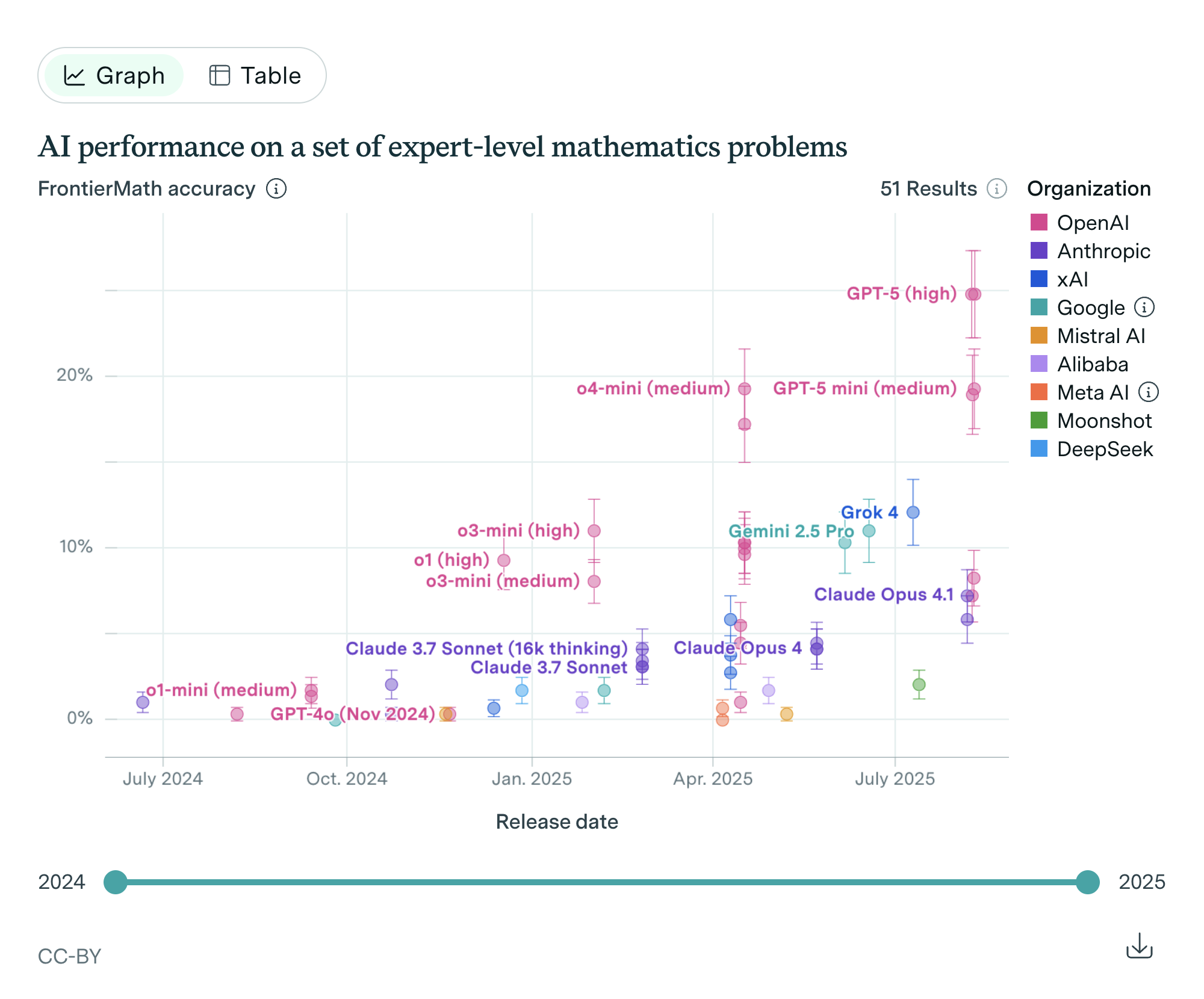Click the Mistral AI orange swatch

(1039, 336)
